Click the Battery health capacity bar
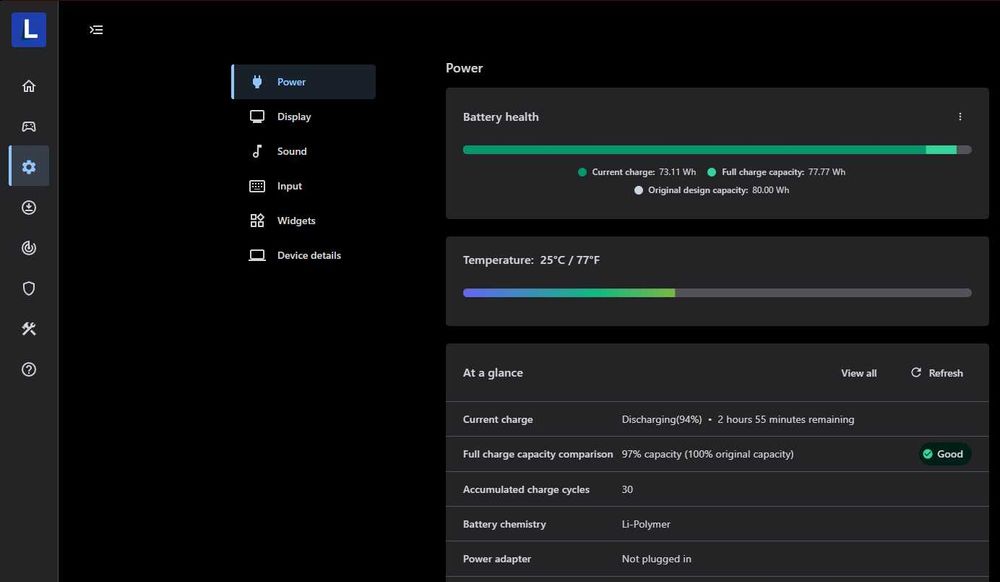Screen dimensions: 1000x582 [717, 150]
